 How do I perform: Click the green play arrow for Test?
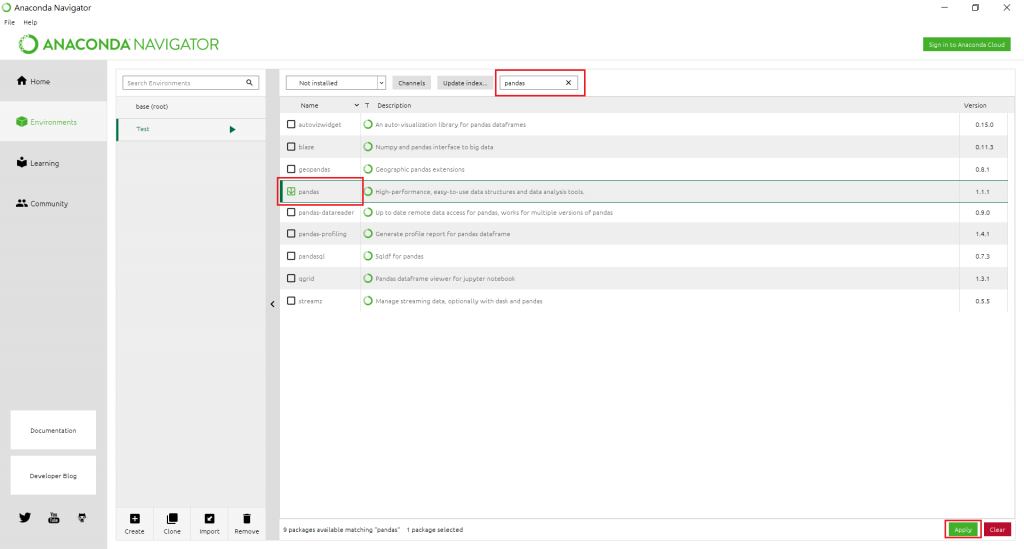pos(232,129)
